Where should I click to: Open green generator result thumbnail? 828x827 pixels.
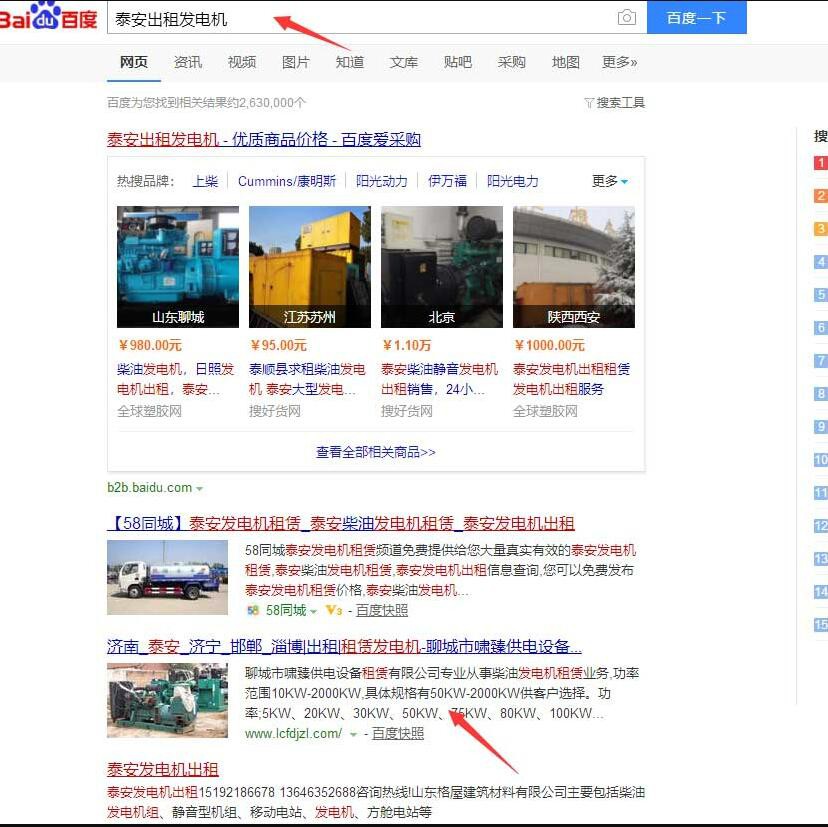pyautogui.click(x=167, y=700)
